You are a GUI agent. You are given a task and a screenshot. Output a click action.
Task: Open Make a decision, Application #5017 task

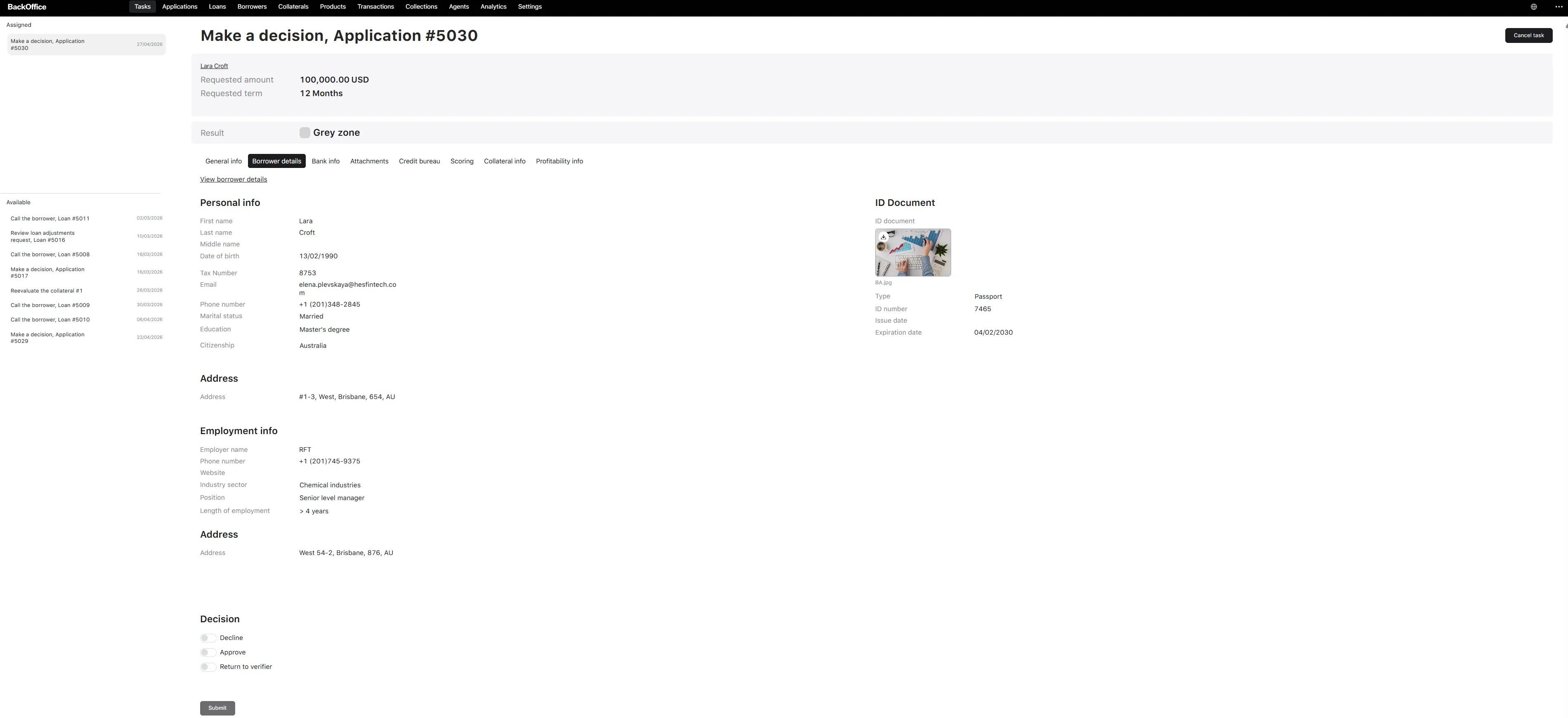coord(86,273)
